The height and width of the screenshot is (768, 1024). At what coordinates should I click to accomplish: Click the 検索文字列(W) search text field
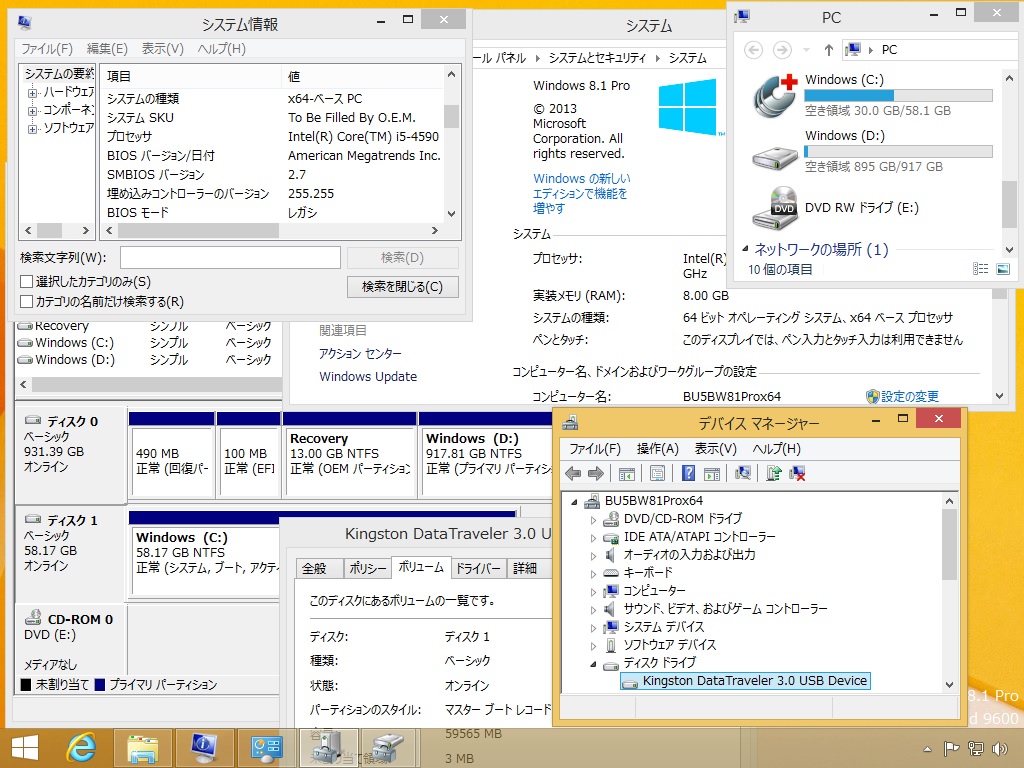(230, 257)
